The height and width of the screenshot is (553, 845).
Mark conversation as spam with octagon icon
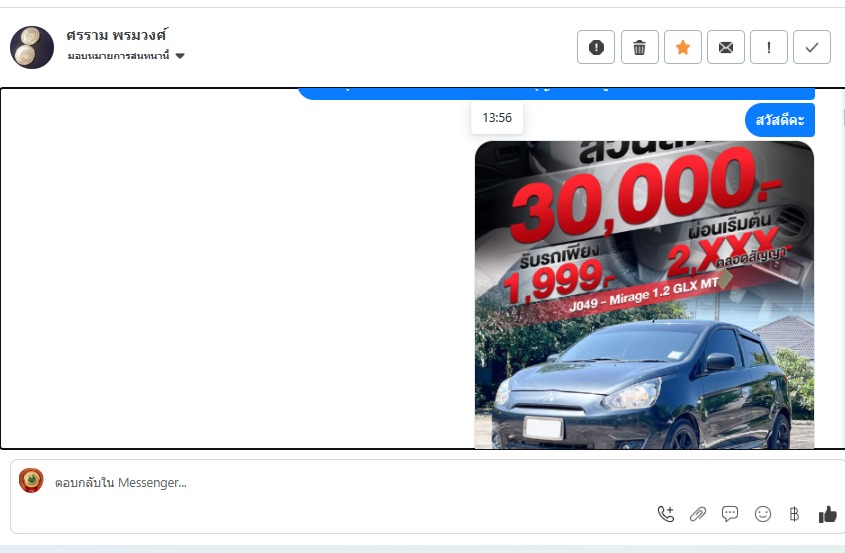point(595,47)
